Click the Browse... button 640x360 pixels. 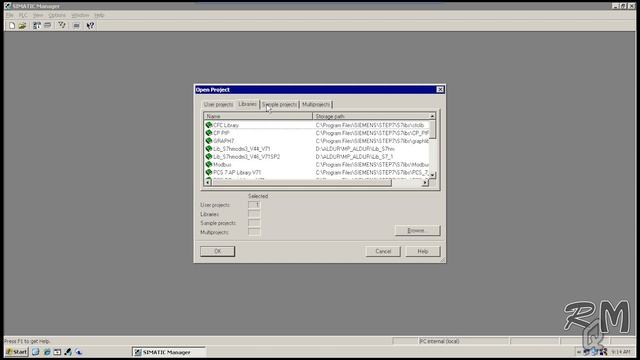(417, 231)
